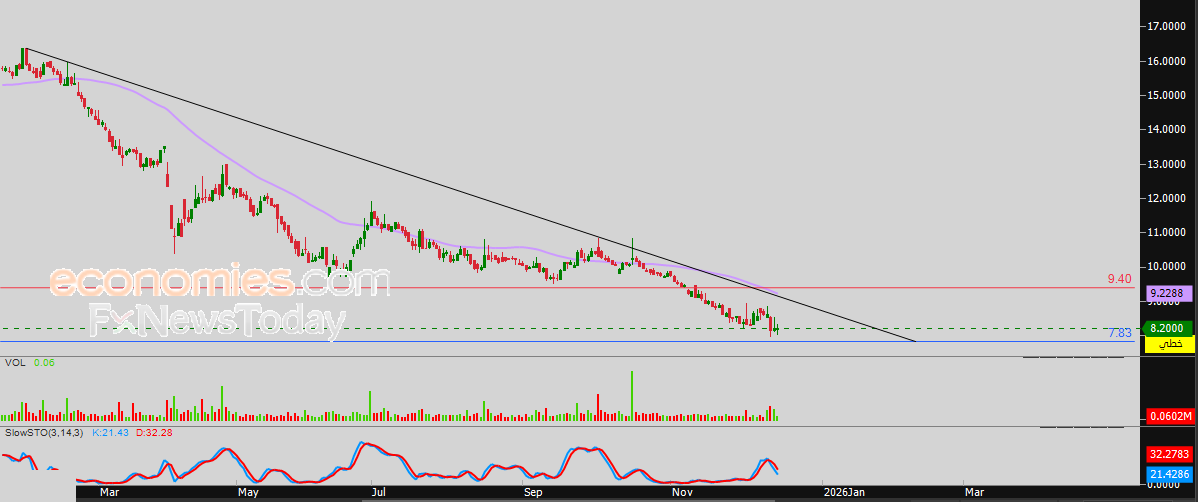
Task: Click the 11.0000 price axis label
Action: point(1166,232)
